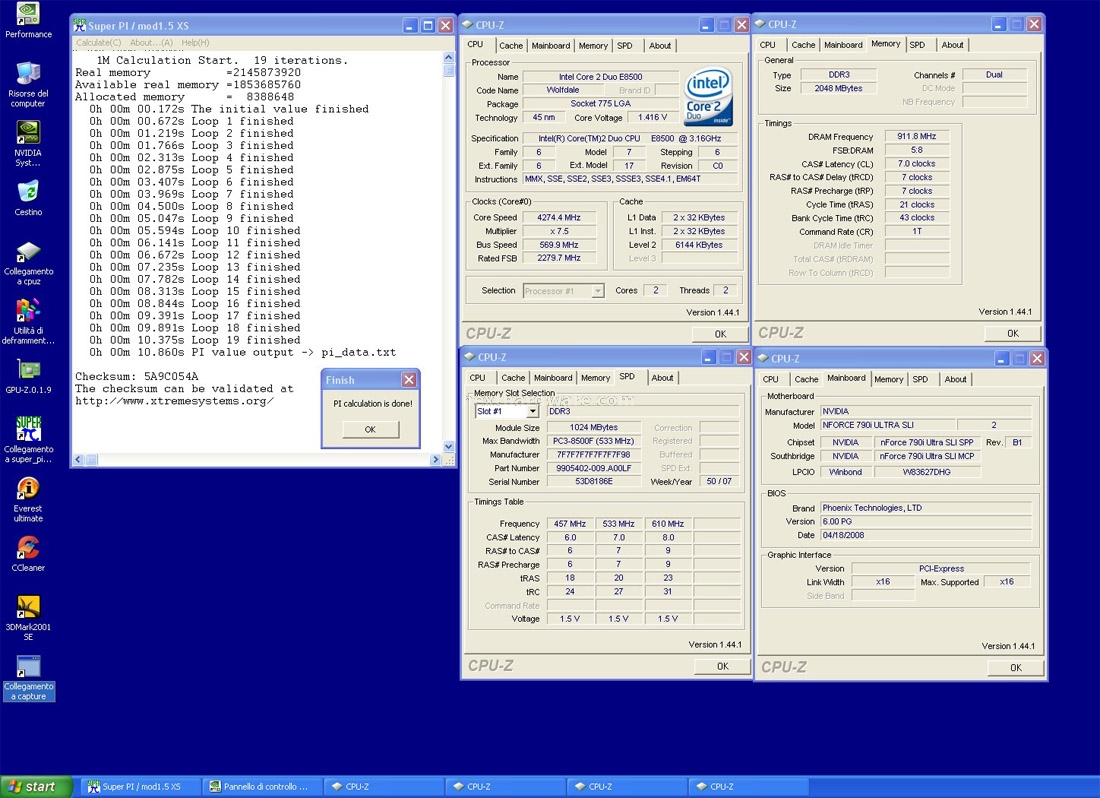Click OK in the Finish dialog
Viewport: 1100px width, 798px height.
click(370, 429)
